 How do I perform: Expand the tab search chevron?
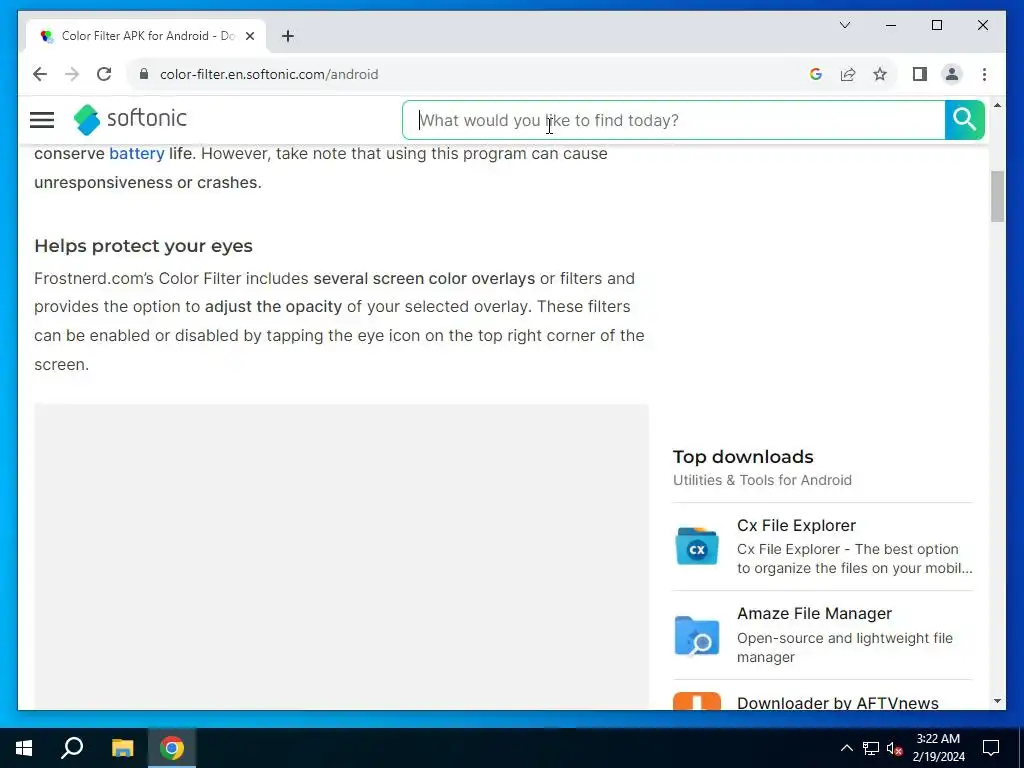pyautogui.click(x=844, y=25)
